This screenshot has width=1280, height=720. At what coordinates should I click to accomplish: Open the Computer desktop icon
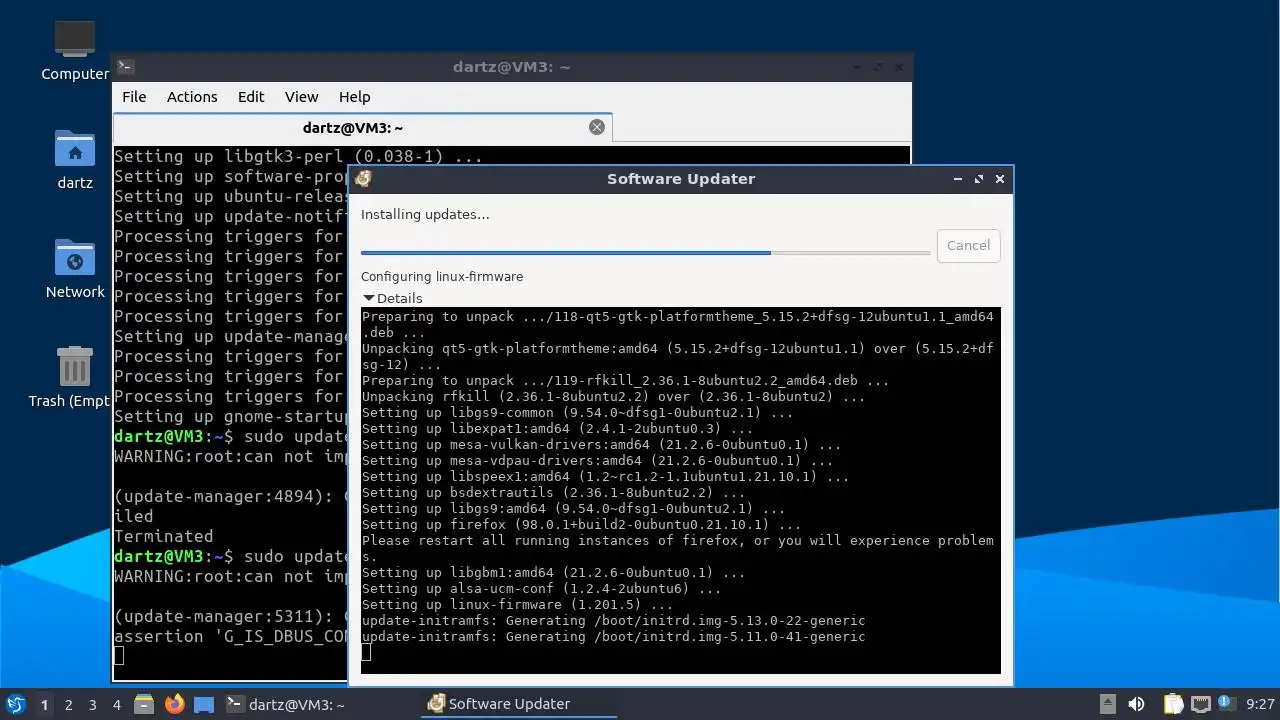tap(75, 50)
